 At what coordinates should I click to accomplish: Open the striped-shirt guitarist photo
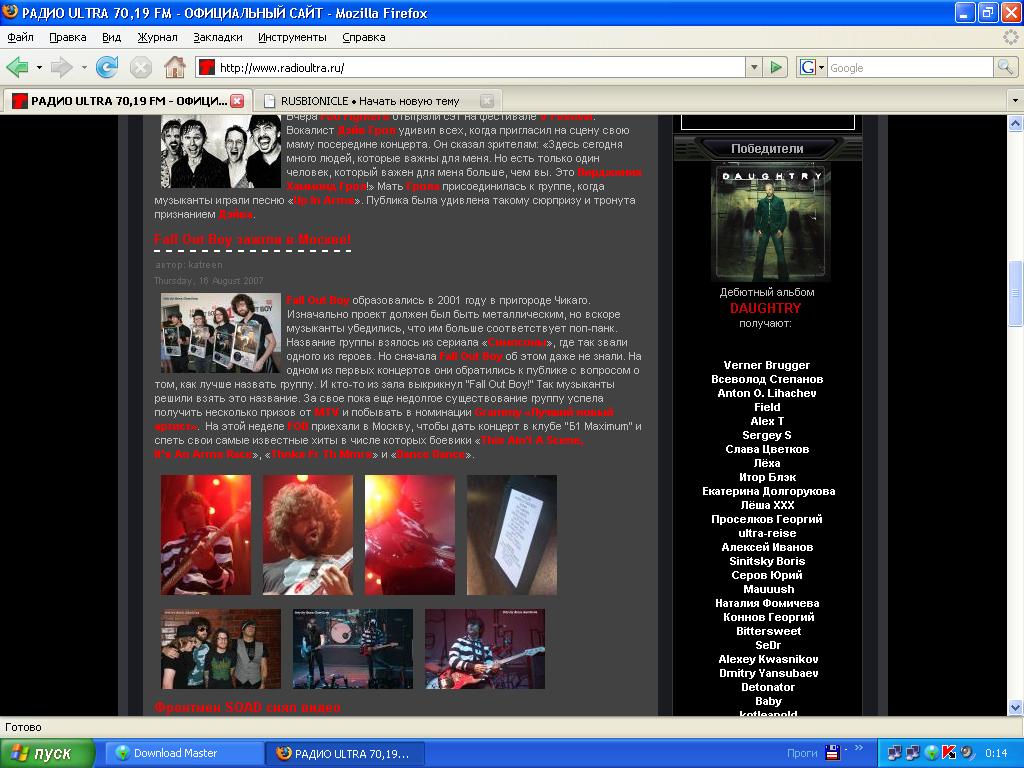pos(485,649)
